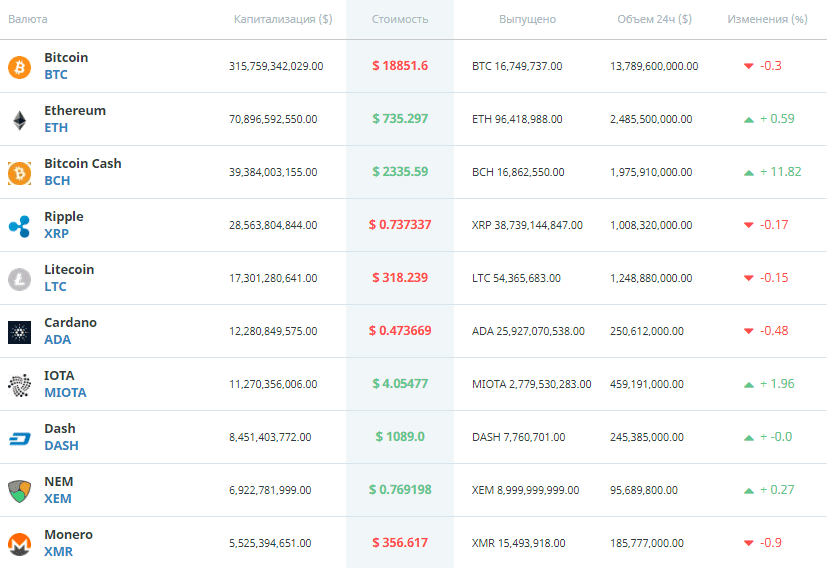Open the ETH ticker link
This screenshot has height=568, width=835.
pos(56,128)
